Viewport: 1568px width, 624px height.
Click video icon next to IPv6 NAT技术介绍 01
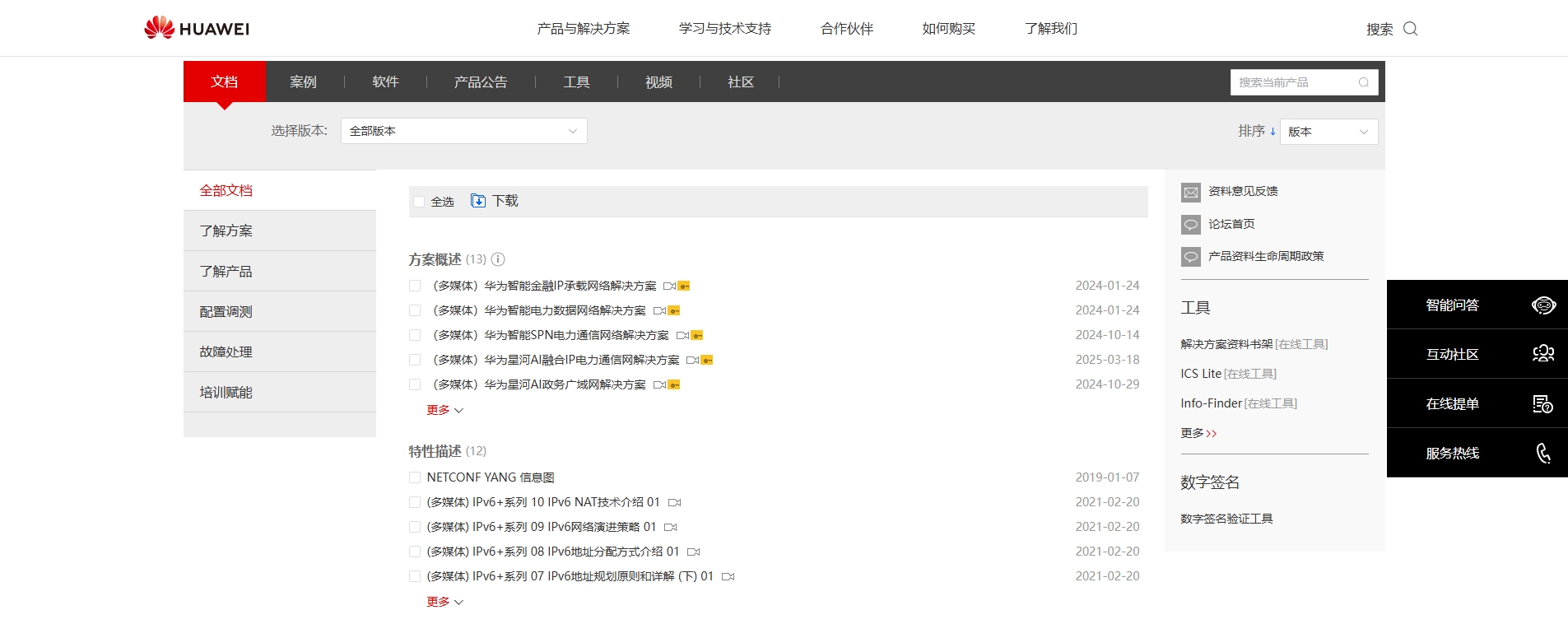[x=675, y=502]
